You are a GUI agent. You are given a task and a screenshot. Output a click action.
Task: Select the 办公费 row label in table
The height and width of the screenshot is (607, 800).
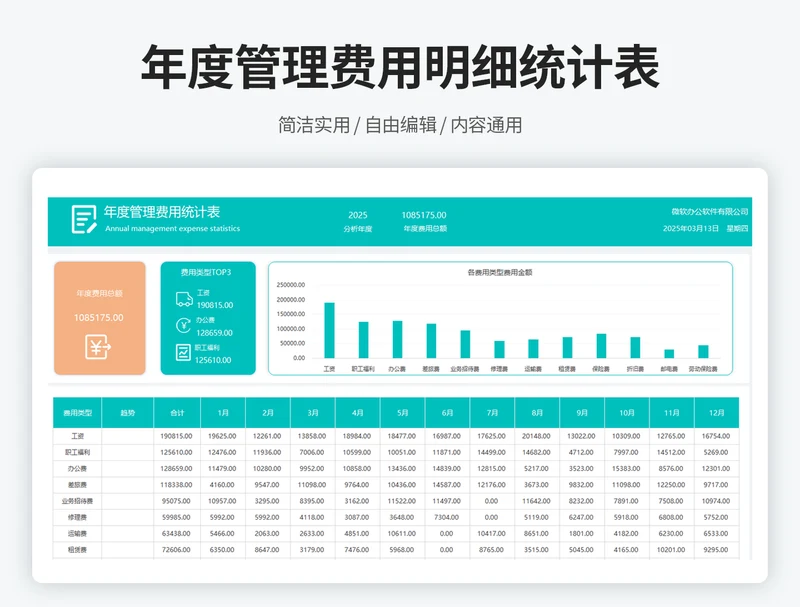point(78,469)
